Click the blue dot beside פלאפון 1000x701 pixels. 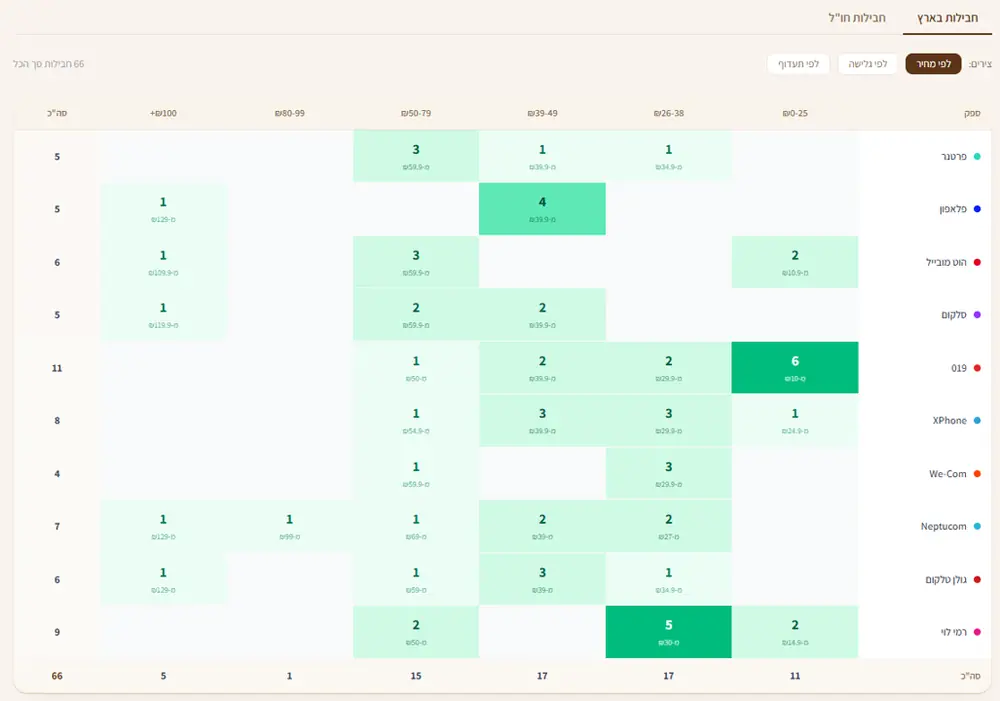coord(977,209)
